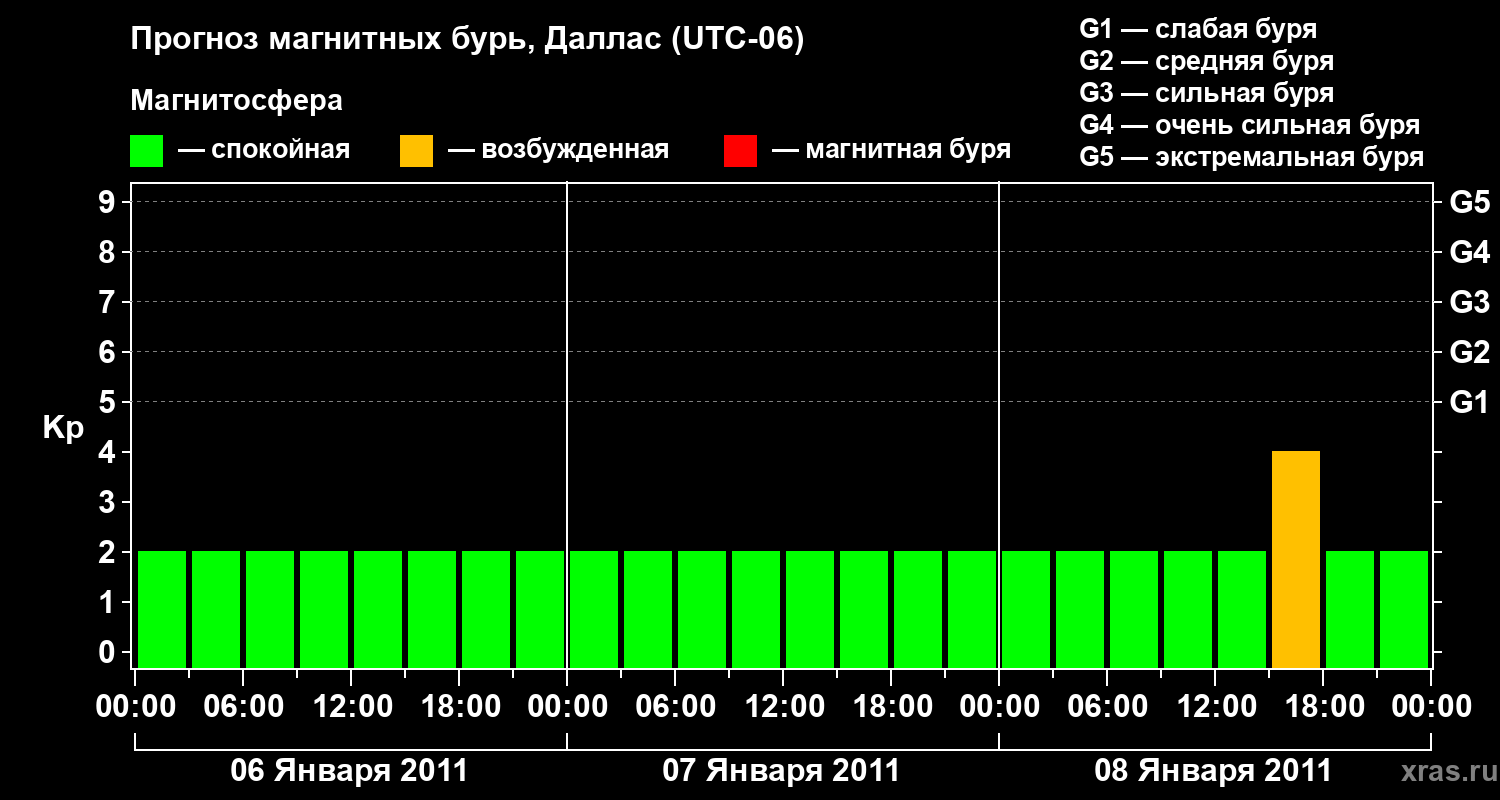This screenshot has width=1500, height=800.
Task: Click the '— спокойная' legend label
Action: [264, 150]
